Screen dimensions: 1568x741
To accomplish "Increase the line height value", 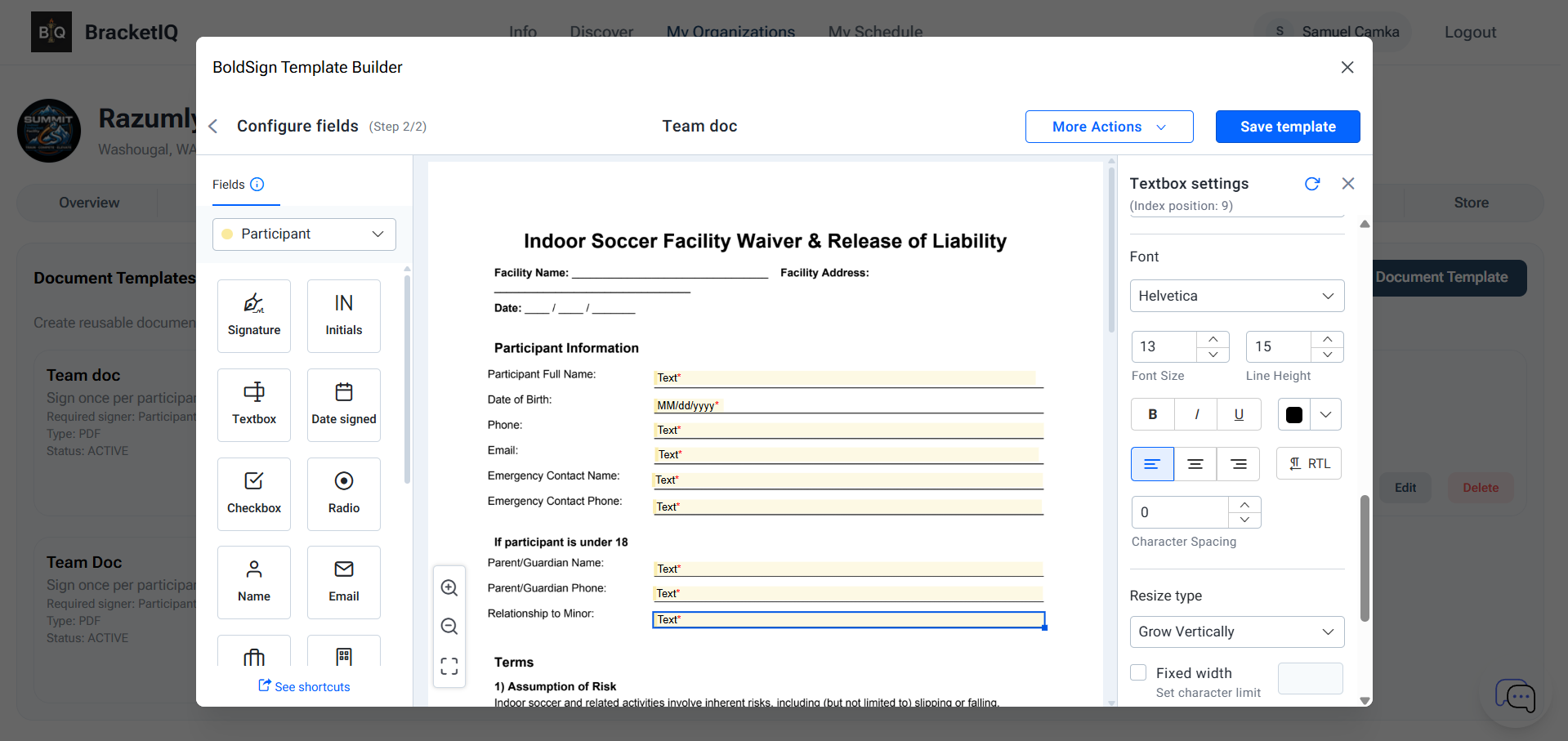I will pos(1328,339).
